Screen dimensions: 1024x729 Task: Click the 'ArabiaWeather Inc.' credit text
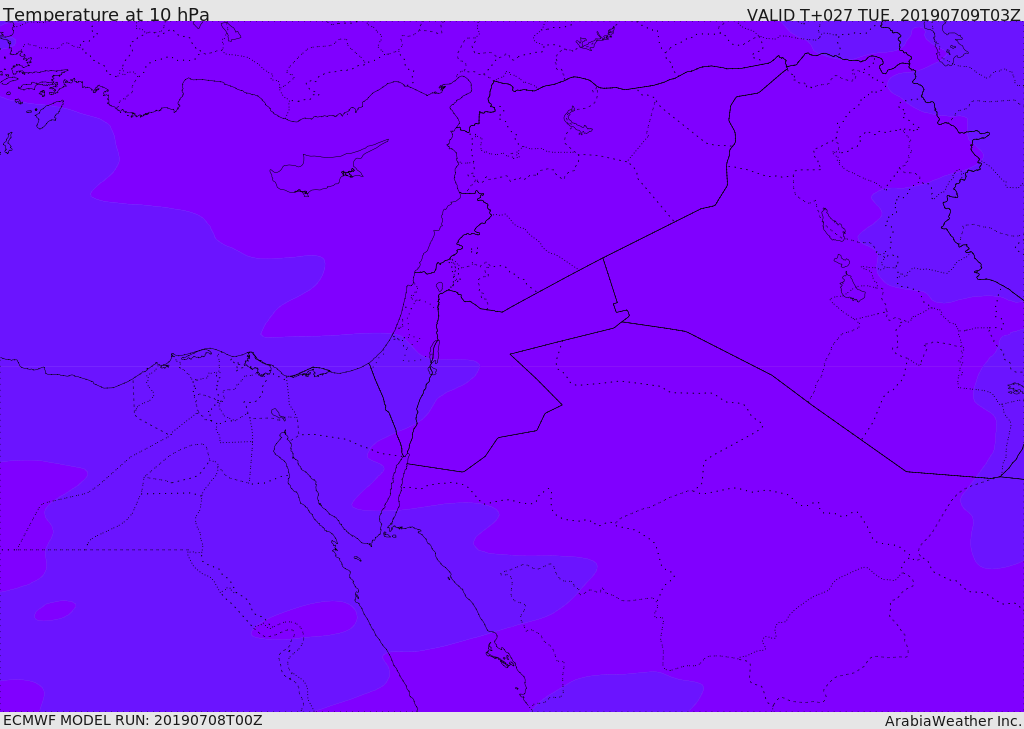click(x=953, y=721)
